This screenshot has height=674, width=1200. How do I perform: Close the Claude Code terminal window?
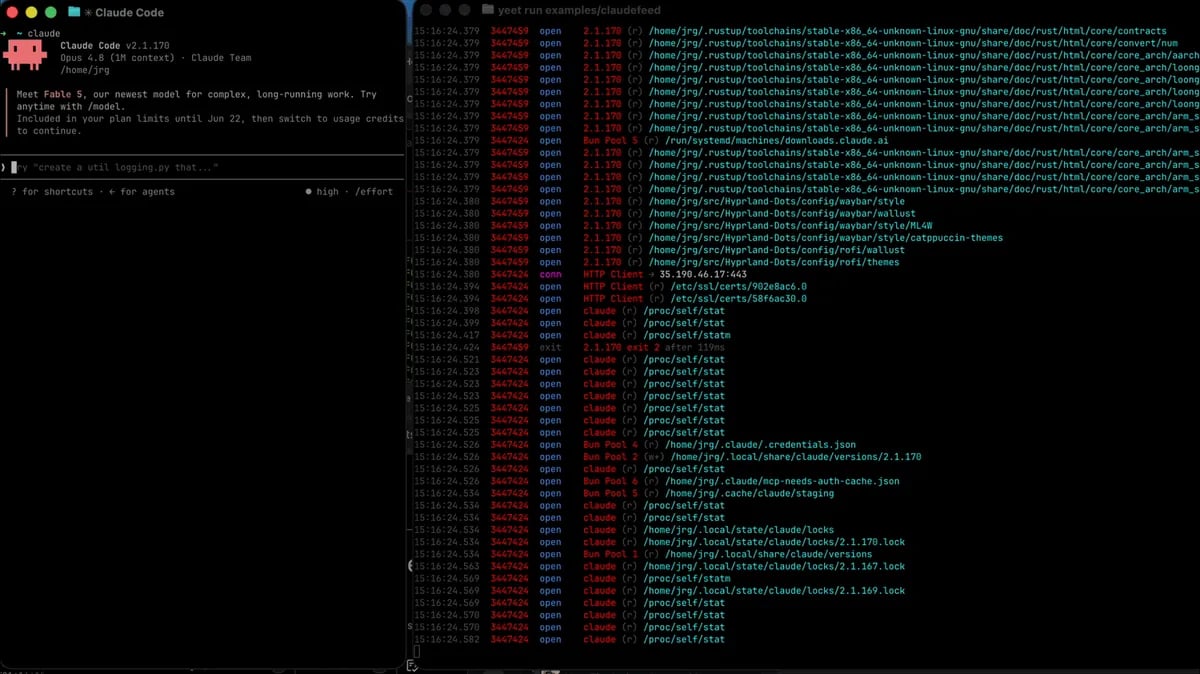[x=11, y=12]
